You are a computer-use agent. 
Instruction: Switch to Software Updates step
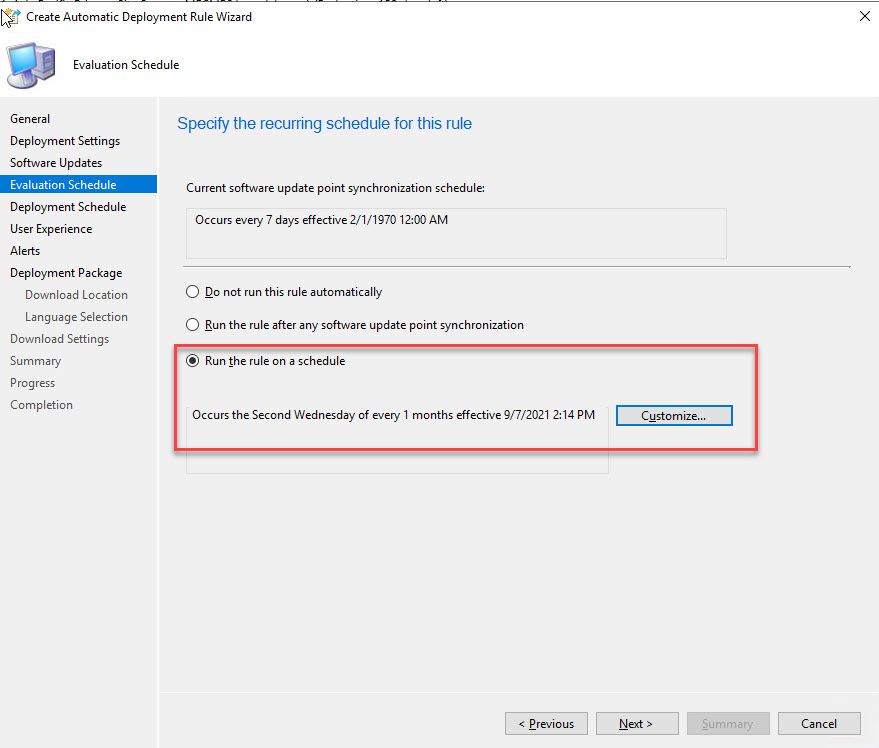coord(56,163)
